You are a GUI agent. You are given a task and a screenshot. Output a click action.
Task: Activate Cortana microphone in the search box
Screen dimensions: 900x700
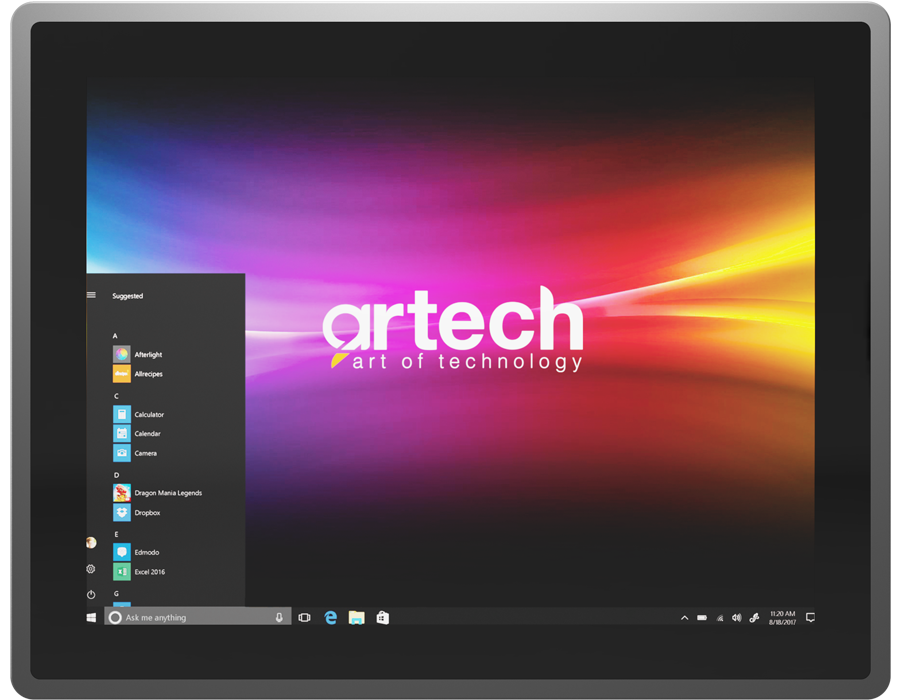point(279,618)
